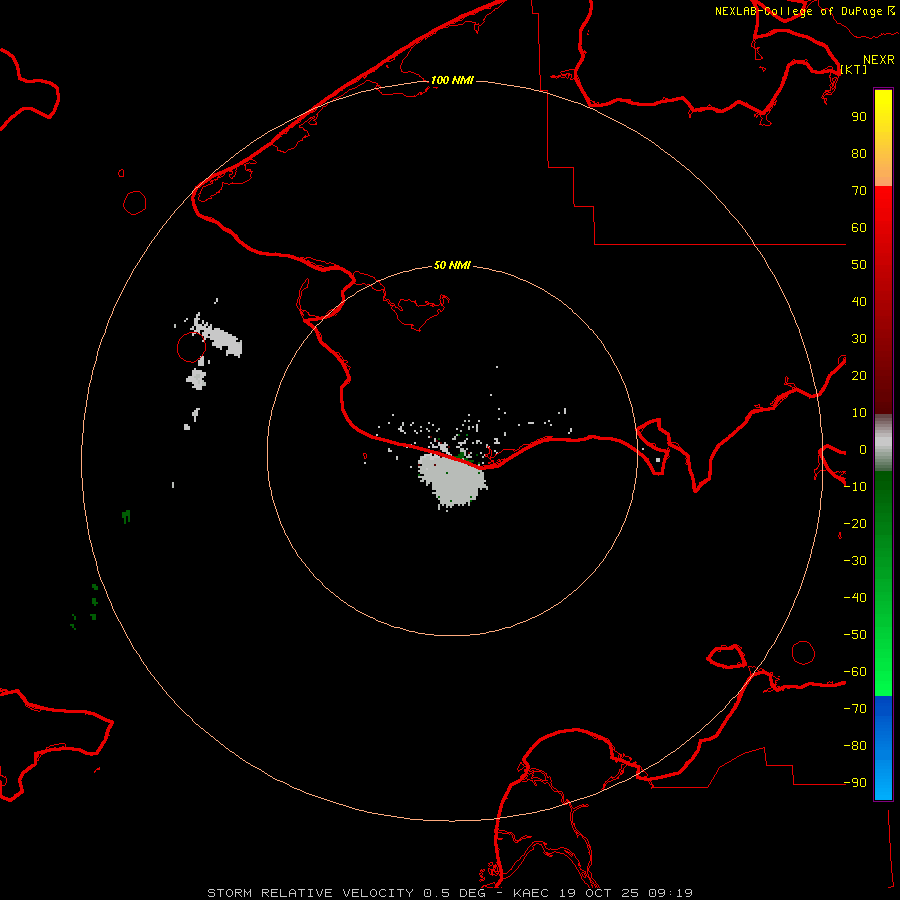Click the positive 40 knot scale label
Viewport: 900px width, 900px height.
(x=859, y=302)
